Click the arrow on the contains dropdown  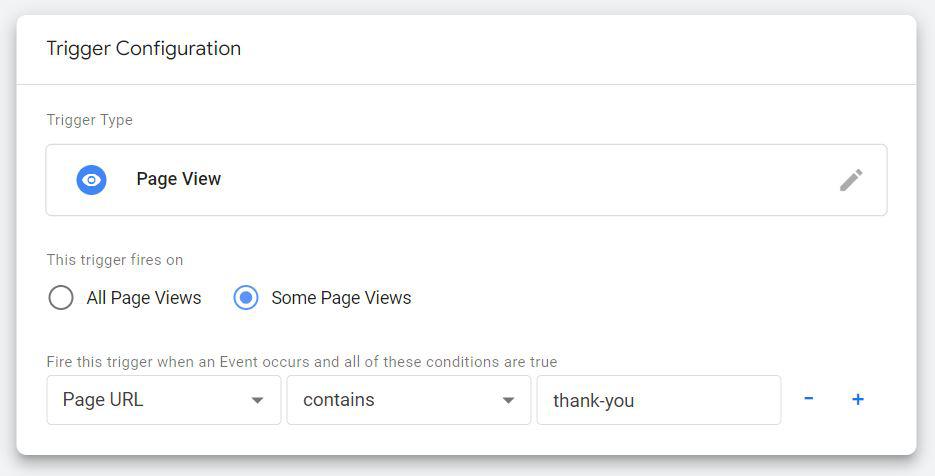tap(508, 400)
